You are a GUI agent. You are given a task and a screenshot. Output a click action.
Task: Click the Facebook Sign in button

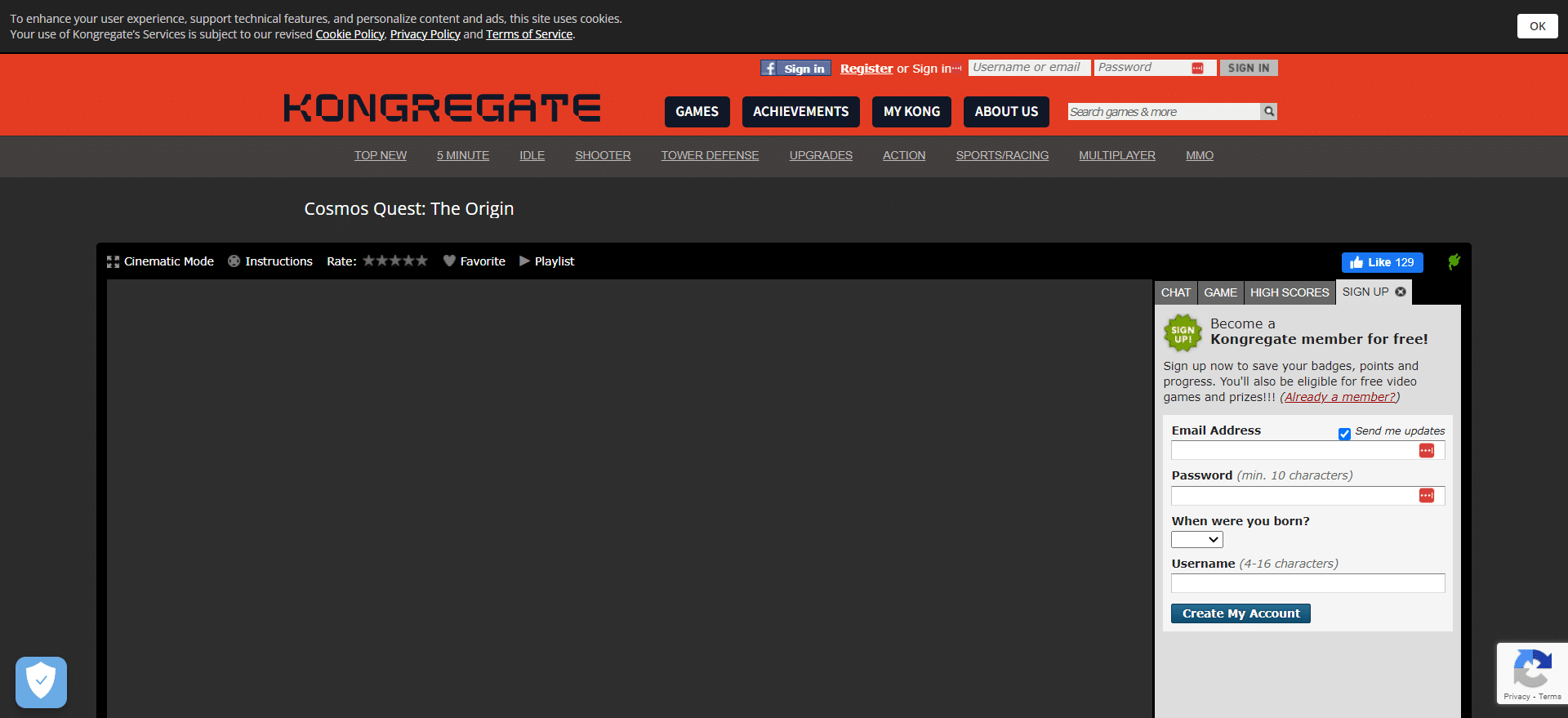coord(795,69)
